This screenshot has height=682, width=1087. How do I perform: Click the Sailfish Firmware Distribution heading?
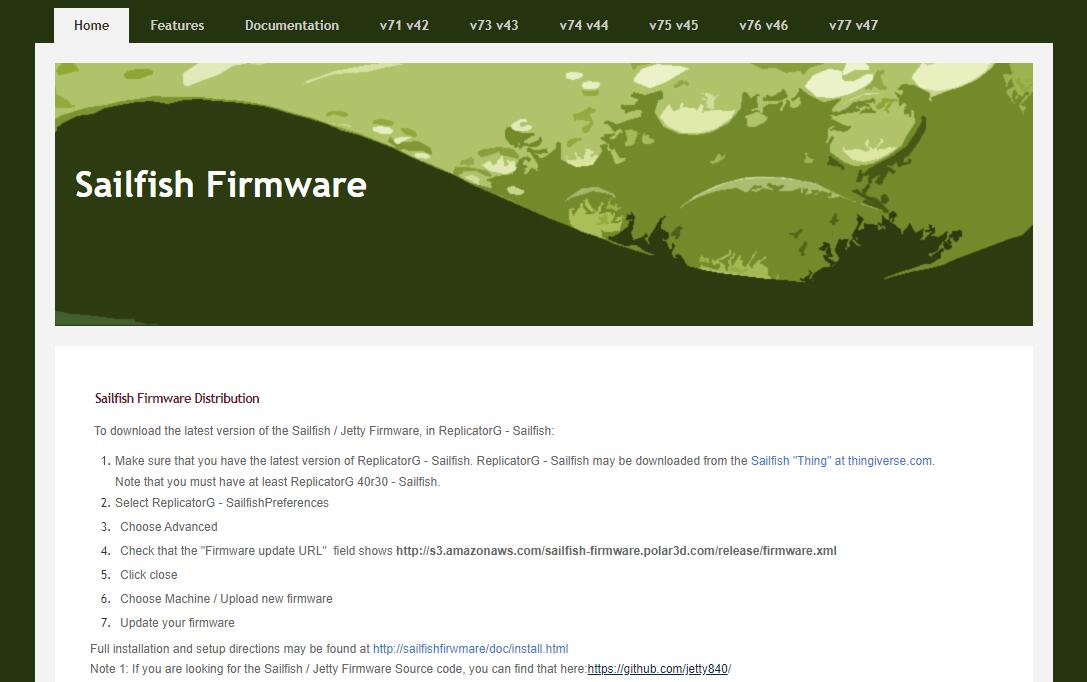point(177,399)
